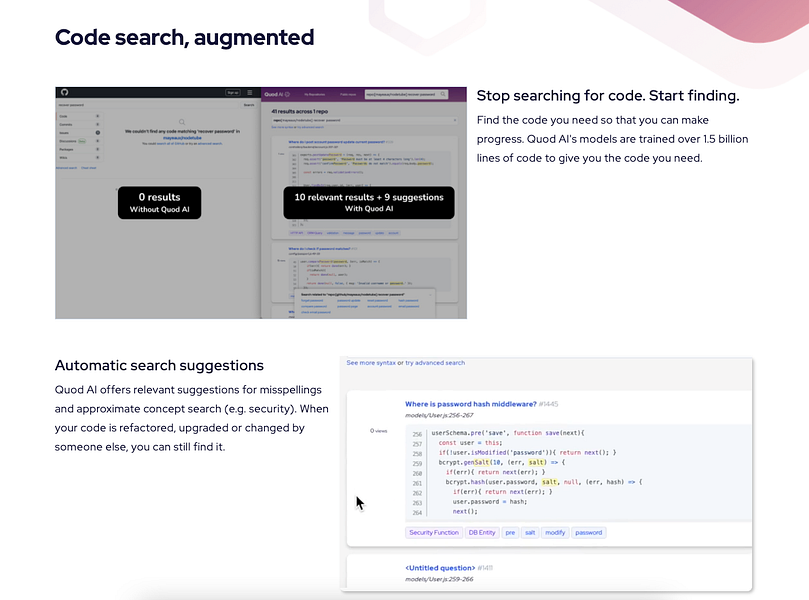
Task: Click '0 results Without Quod AI' badge
Action: tap(159, 203)
